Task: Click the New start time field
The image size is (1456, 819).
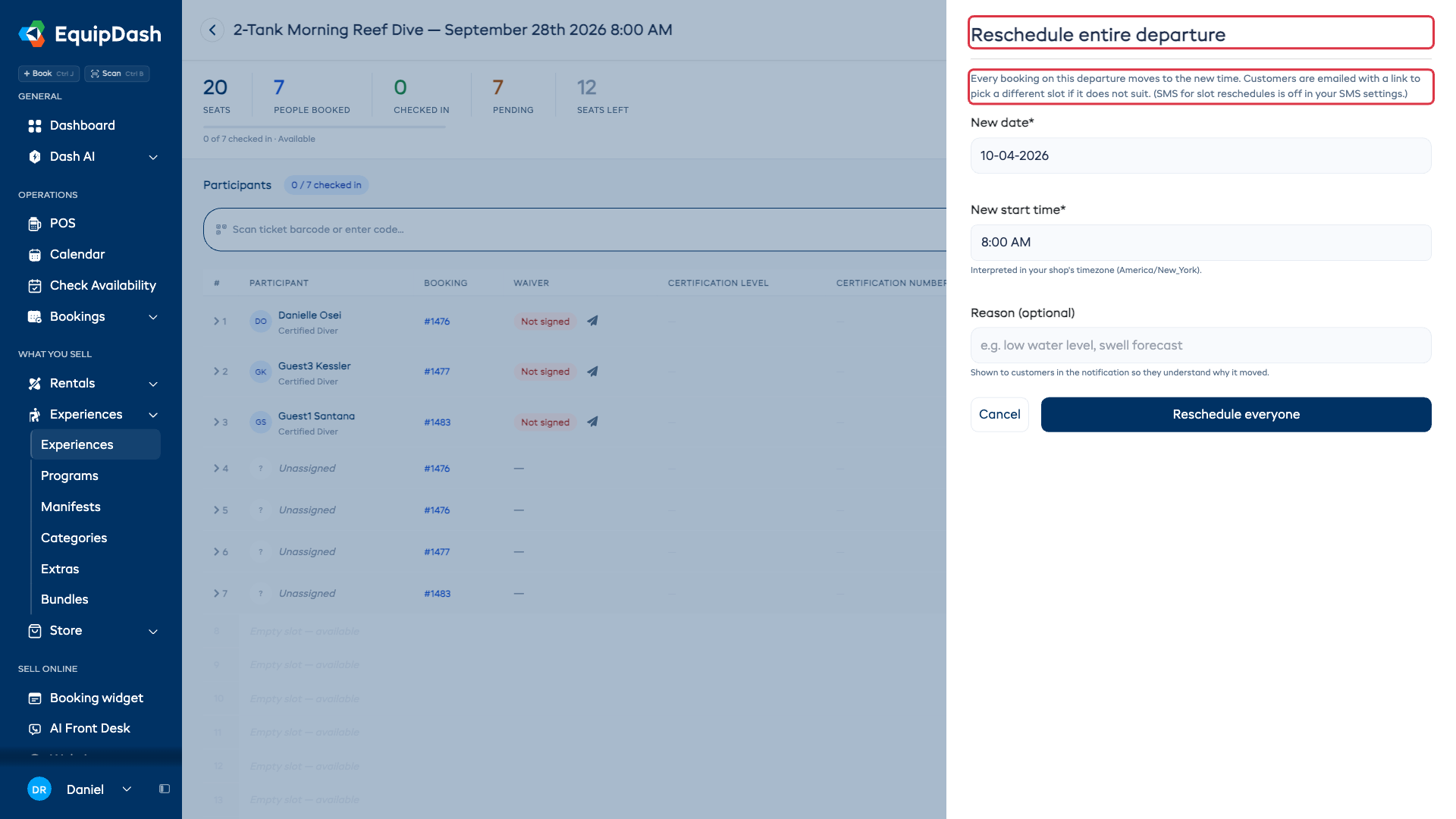Action: pyautogui.click(x=1201, y=243)
